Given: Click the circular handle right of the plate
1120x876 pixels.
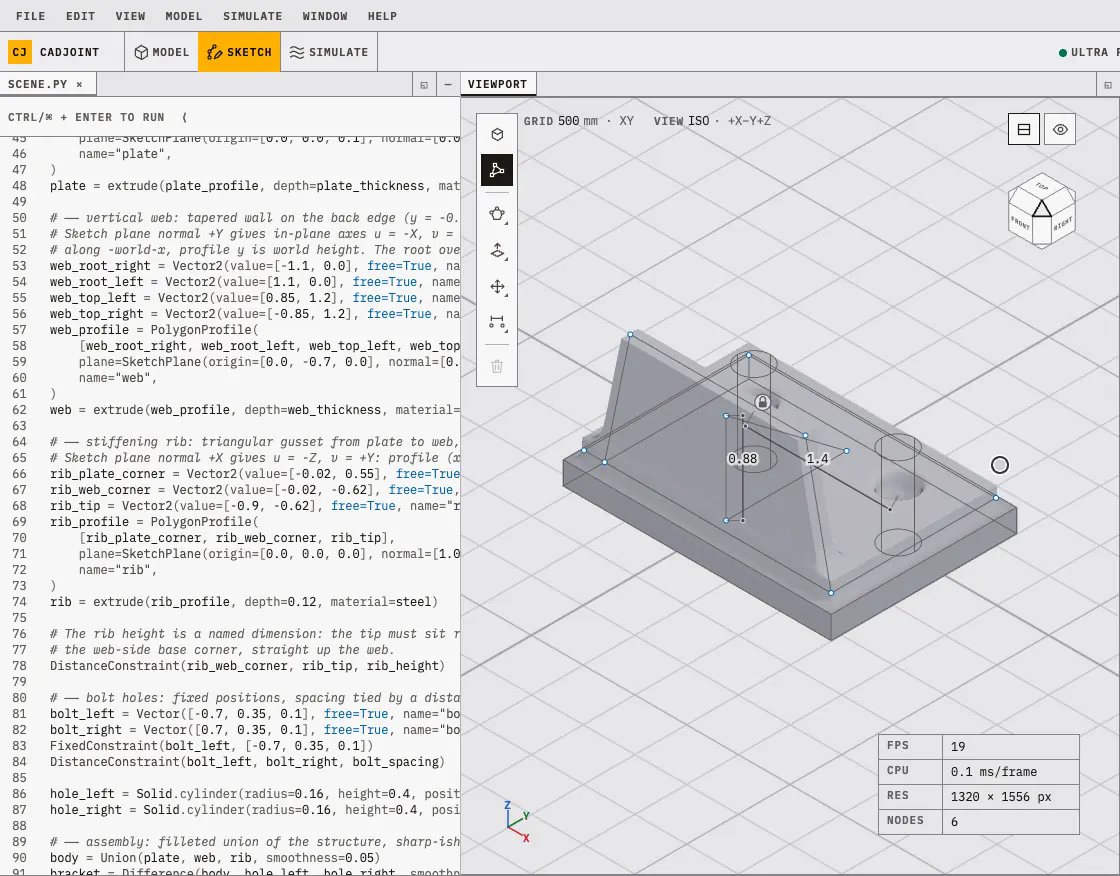Looking at the screenshot, I should 999,465.
